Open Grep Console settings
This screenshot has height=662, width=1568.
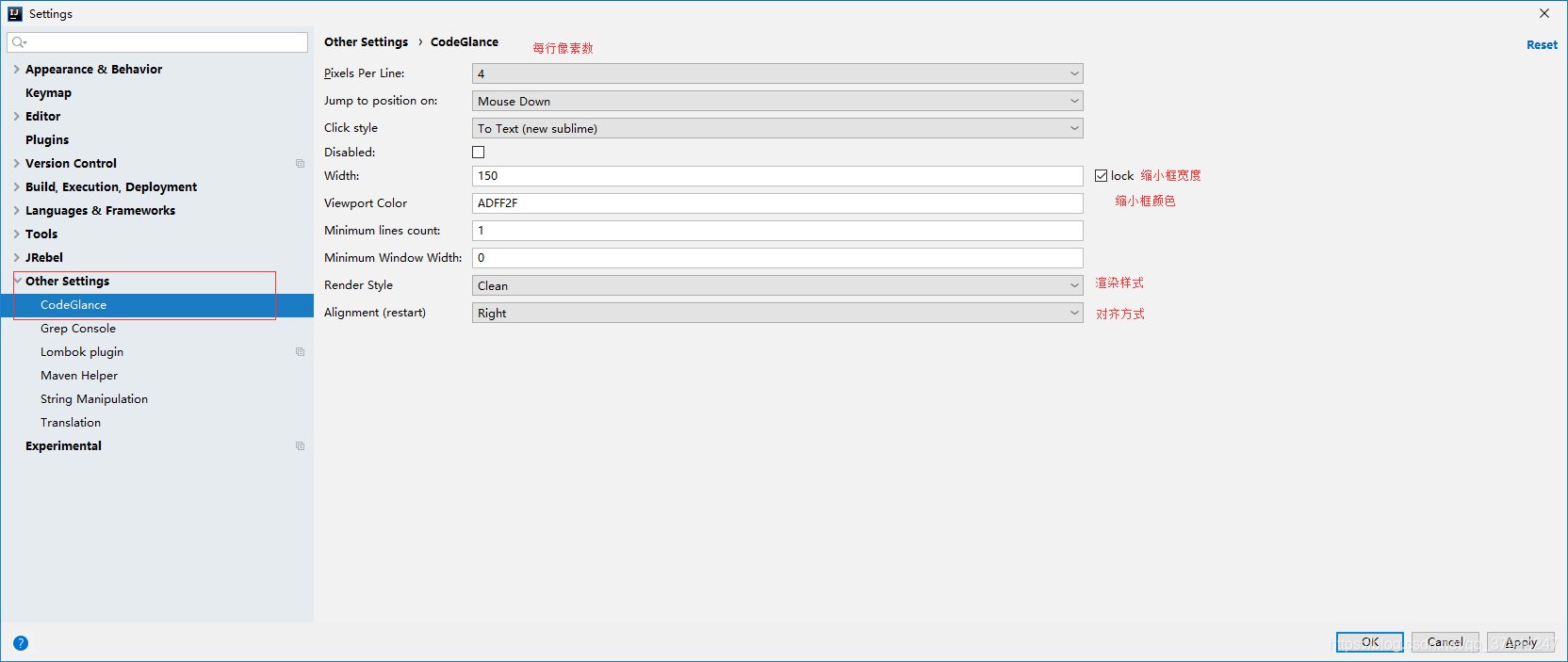click(78, 329)
